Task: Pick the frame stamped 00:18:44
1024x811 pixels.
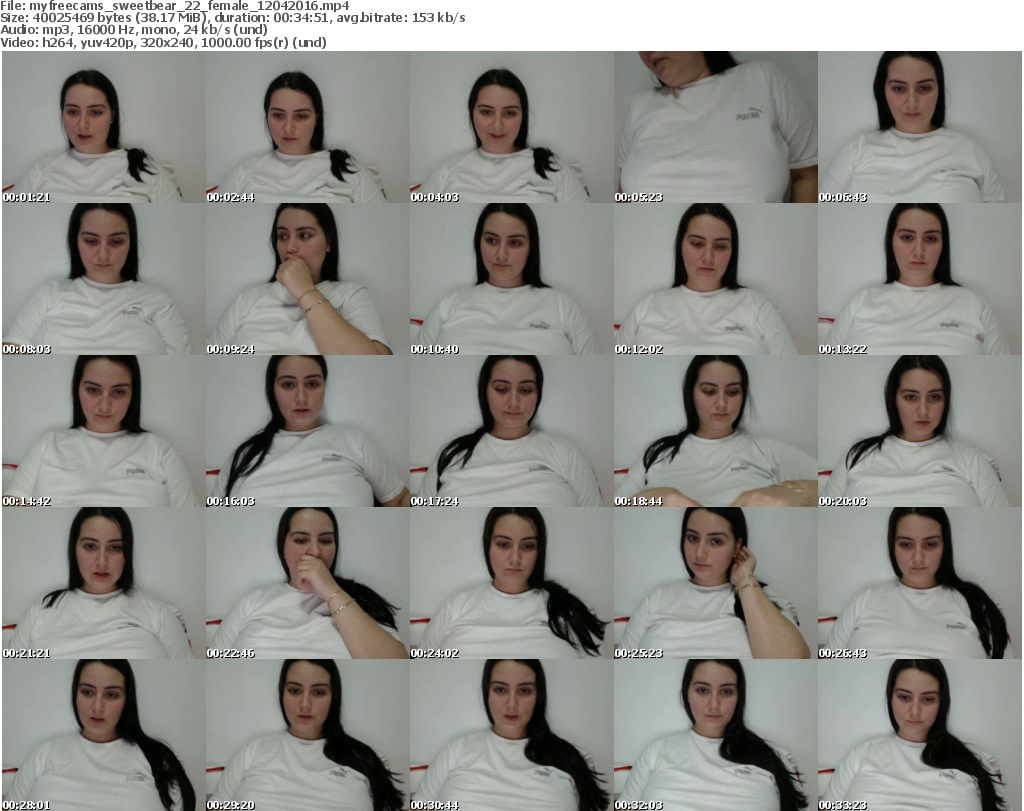Action: pyautogui.click(x=716, y=431)
